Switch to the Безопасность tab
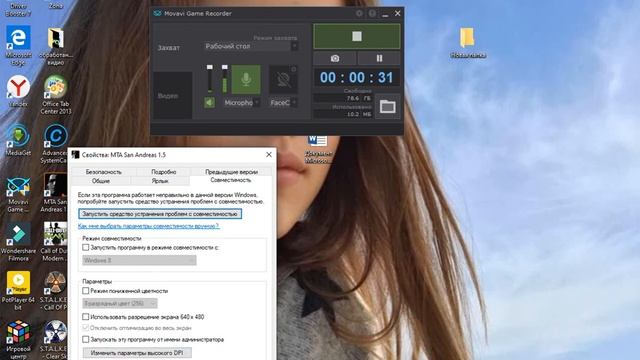Viewport: 640px width, 360px height. pos(104,172)
